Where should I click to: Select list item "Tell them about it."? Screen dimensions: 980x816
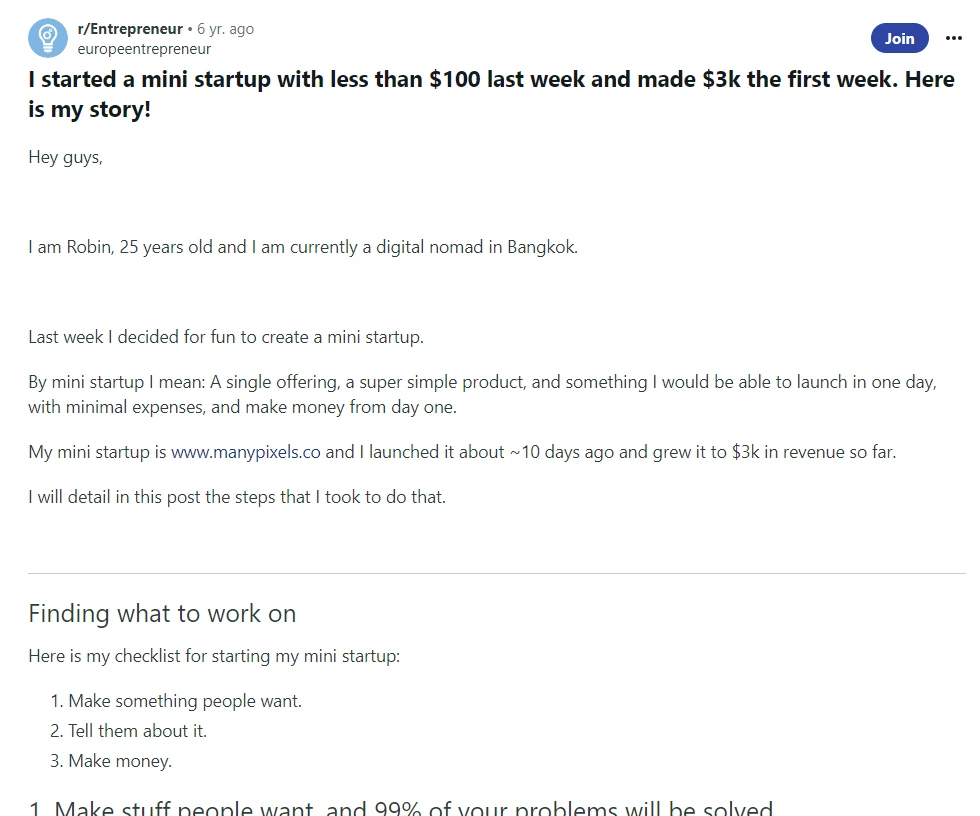pyautogui.click(x=137, y=731)
